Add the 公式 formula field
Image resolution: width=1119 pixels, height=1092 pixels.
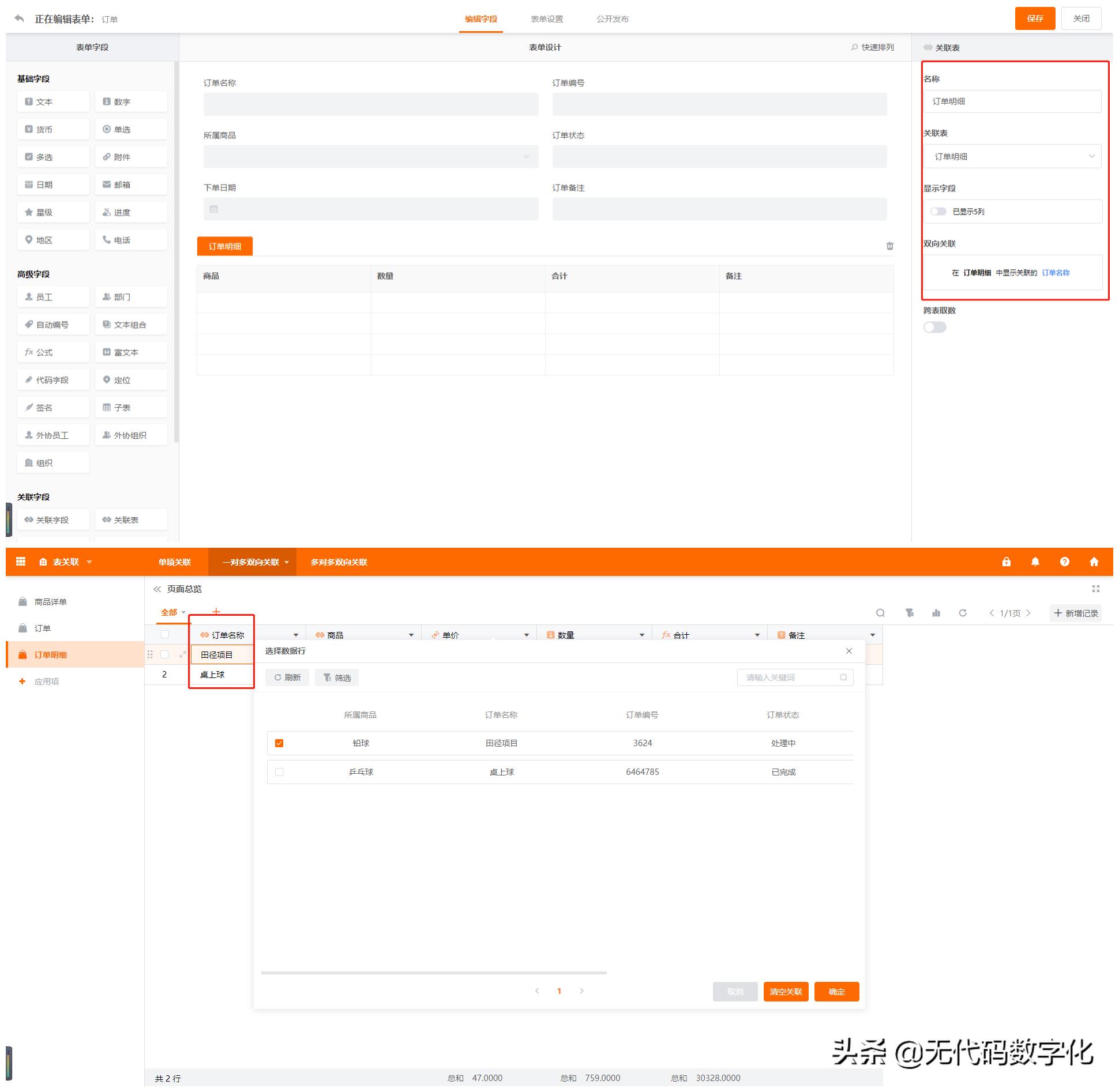click(x=53, y=352)
